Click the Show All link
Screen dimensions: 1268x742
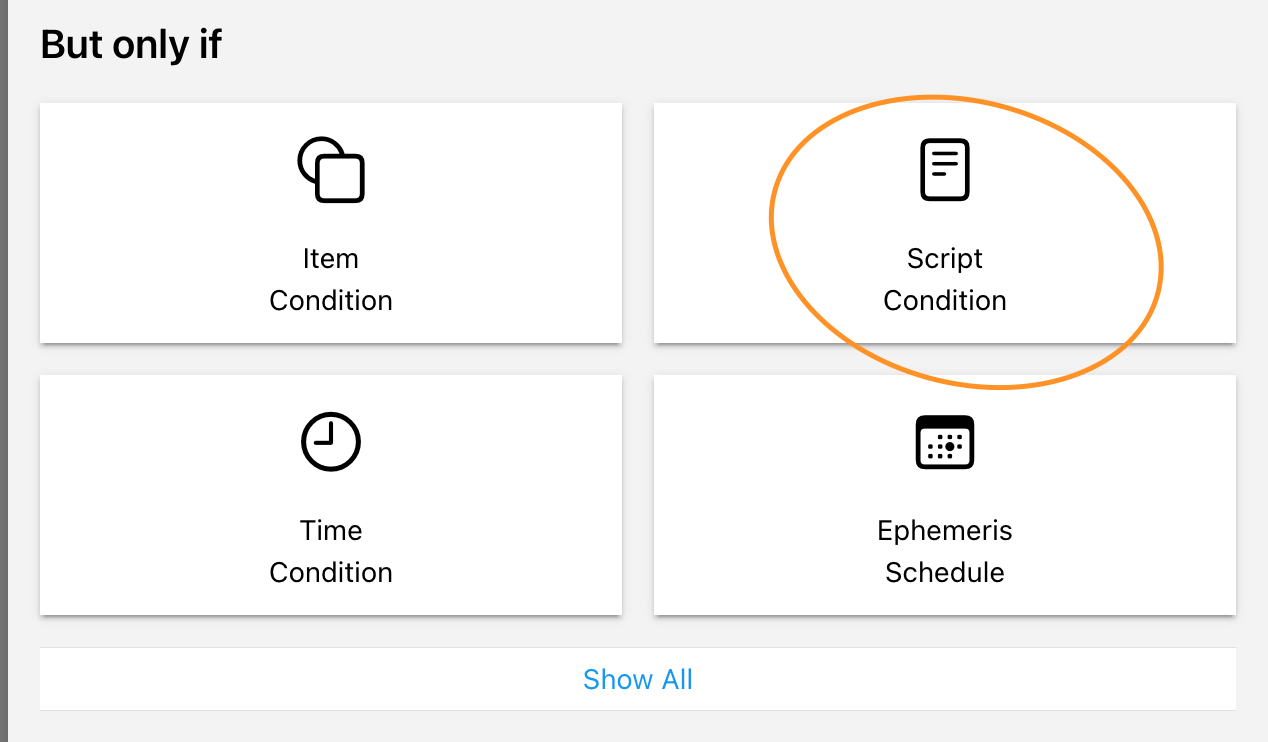pos(638,680)
